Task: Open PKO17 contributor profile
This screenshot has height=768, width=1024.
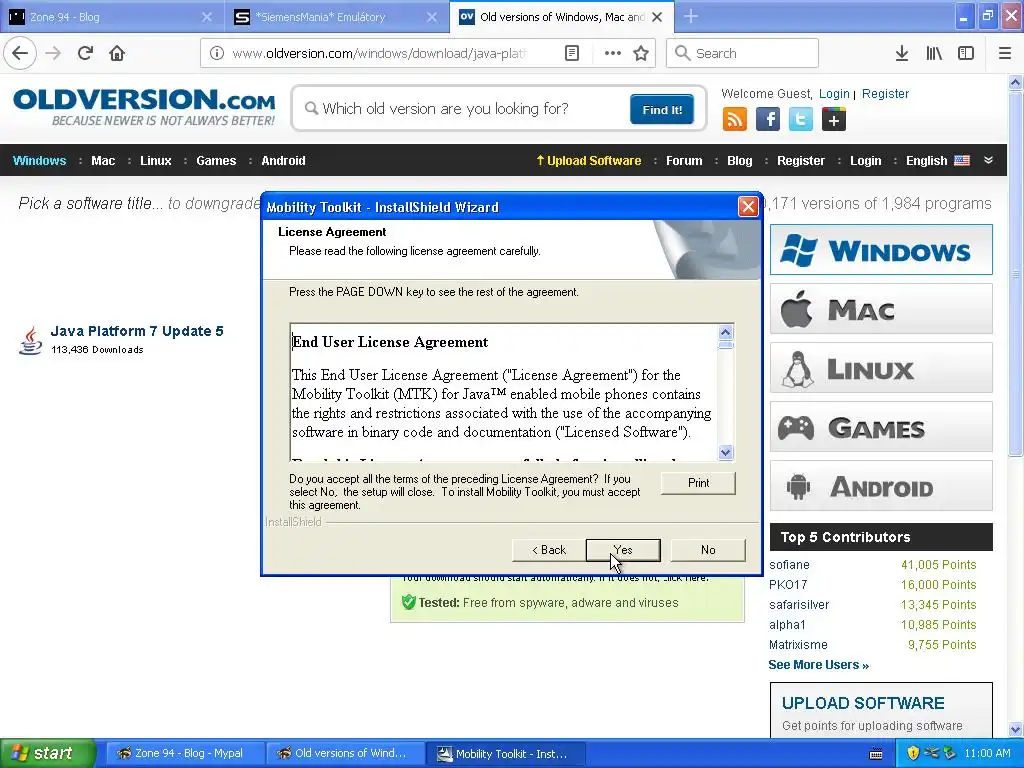Action: [788, 584]
